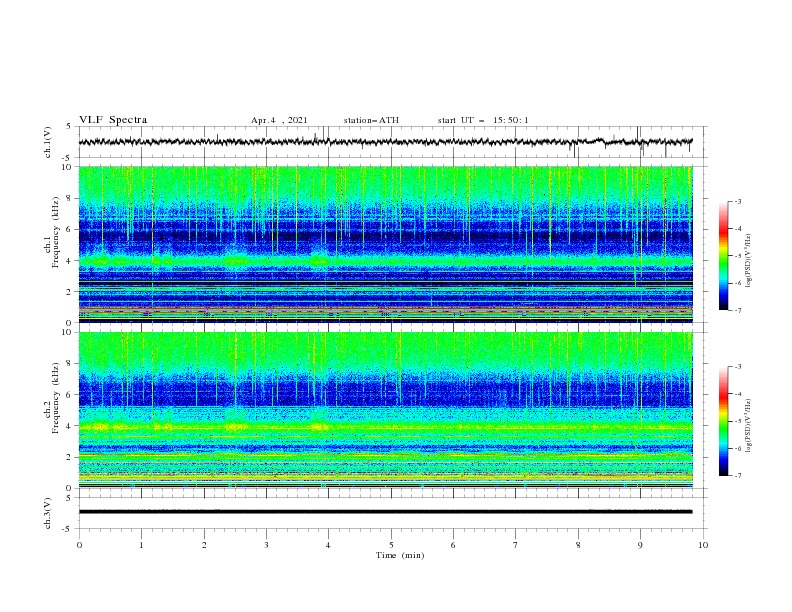The image size is (792, 612).
Task: Click inside the ch.1 spectrogram plot
Action: click(x=386, y=244)
